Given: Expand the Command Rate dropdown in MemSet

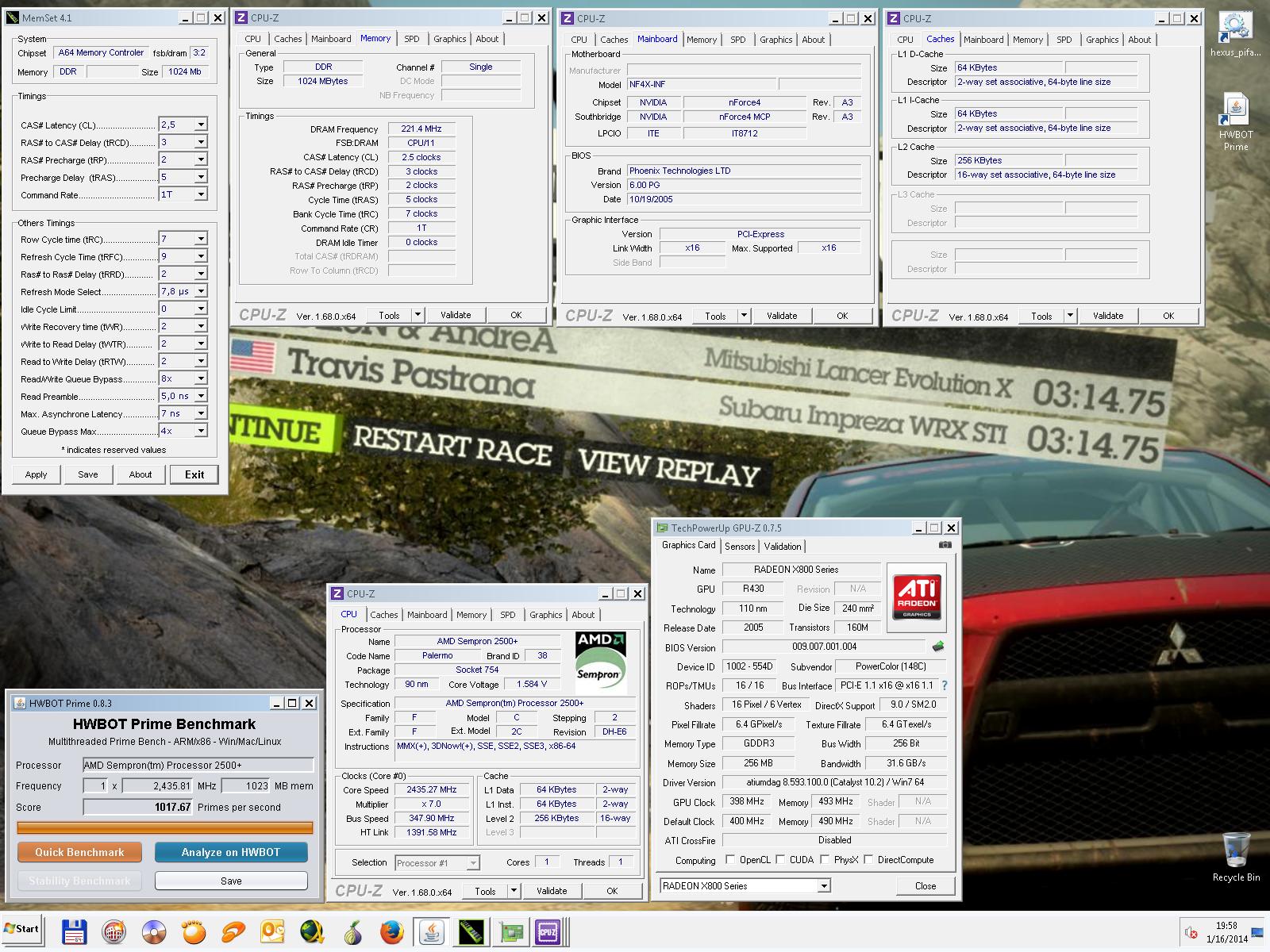Looking at the screenshot, I should point(201,194).
